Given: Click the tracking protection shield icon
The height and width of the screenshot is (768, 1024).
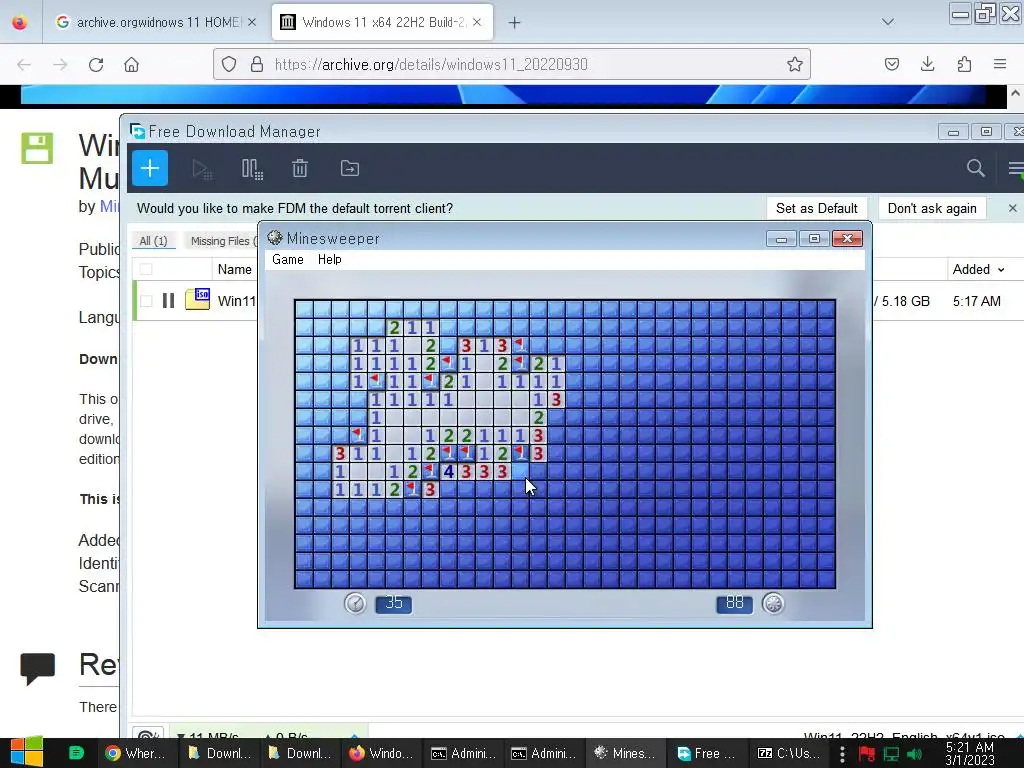Looking at the screenshot, I should click(229, 64).
